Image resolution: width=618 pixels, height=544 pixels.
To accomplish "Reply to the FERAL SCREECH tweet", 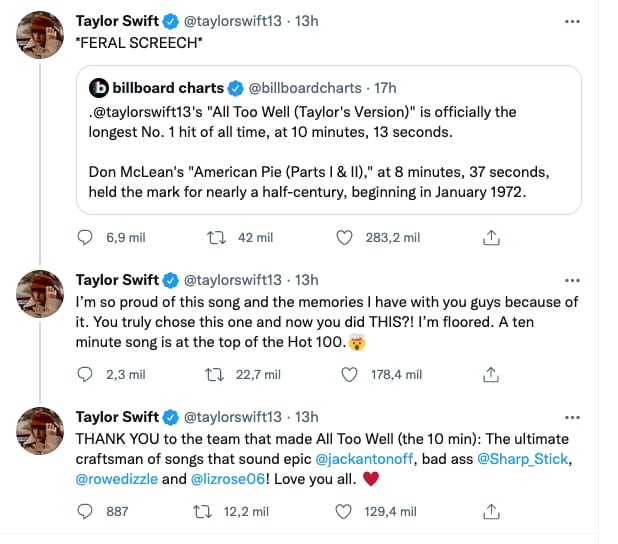I will [x=85, y=237].
